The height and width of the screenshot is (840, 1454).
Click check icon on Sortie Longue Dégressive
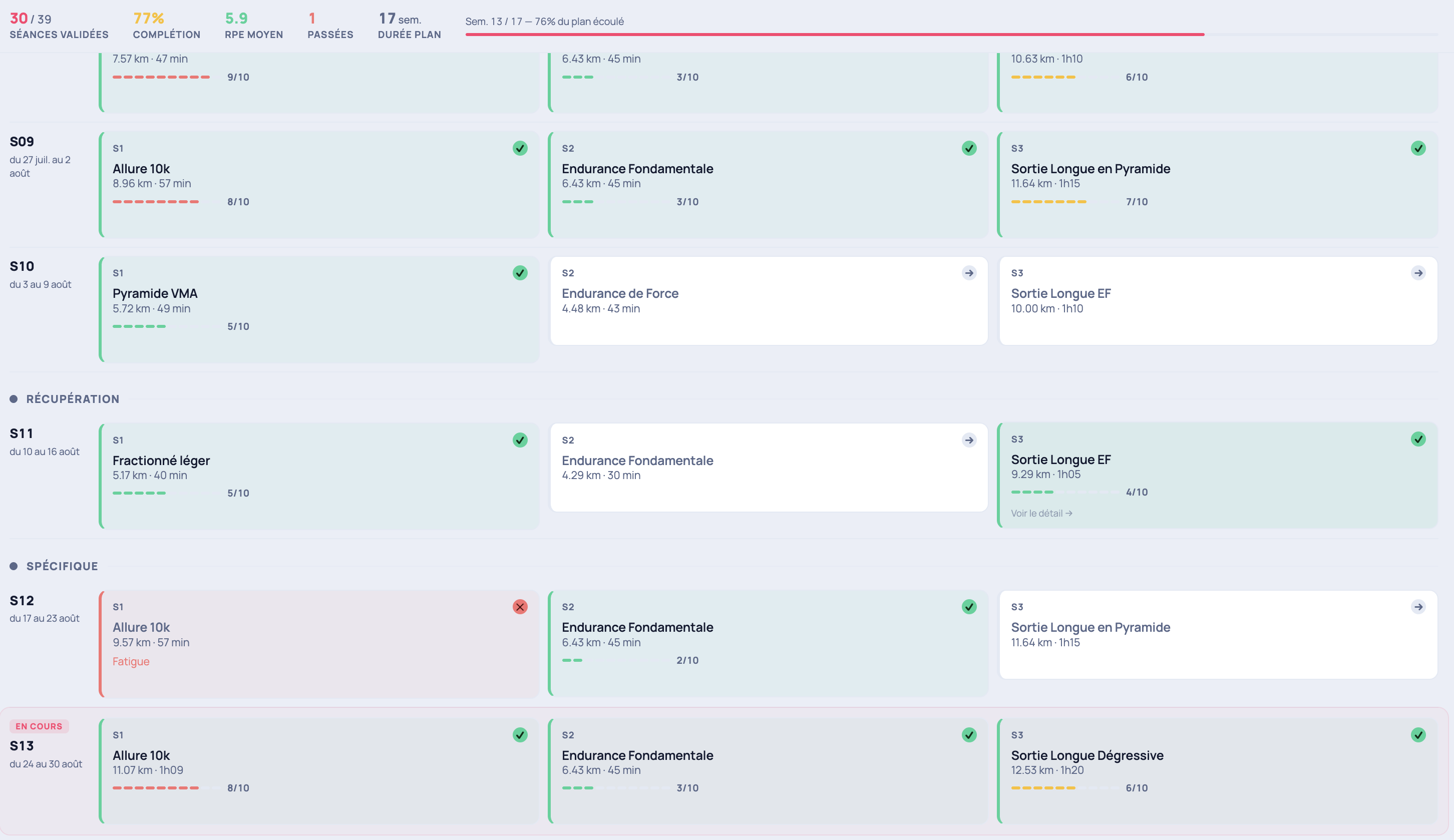click(x=1418, y=735)
